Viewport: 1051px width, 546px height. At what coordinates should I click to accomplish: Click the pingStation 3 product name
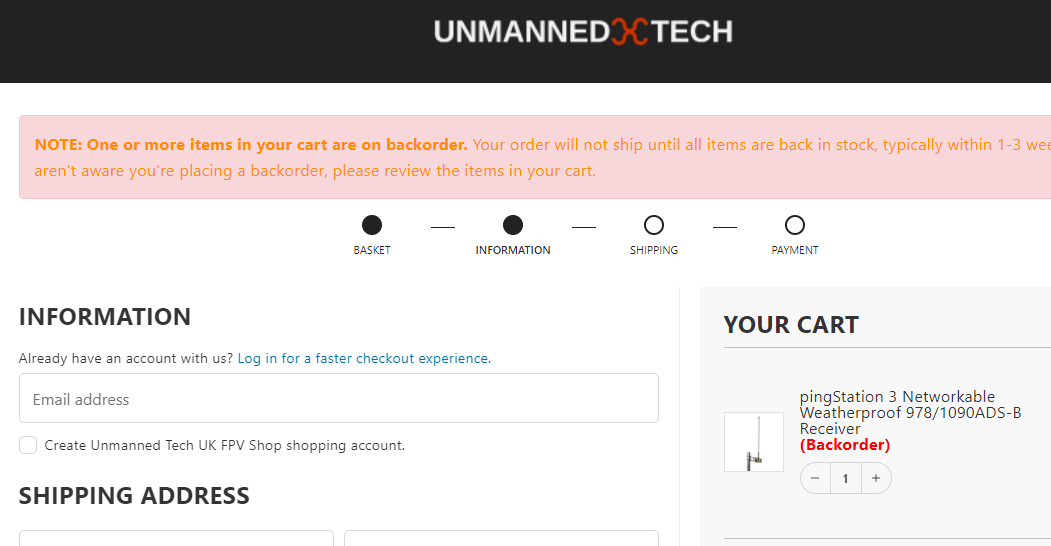coord(910,413)
